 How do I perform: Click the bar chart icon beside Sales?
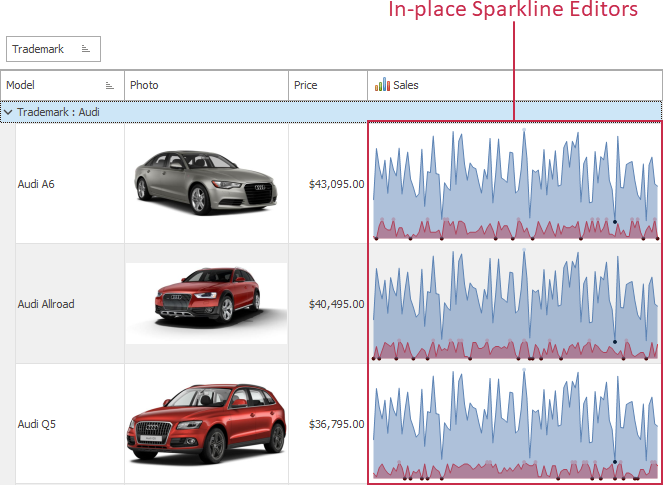[382, 84]
